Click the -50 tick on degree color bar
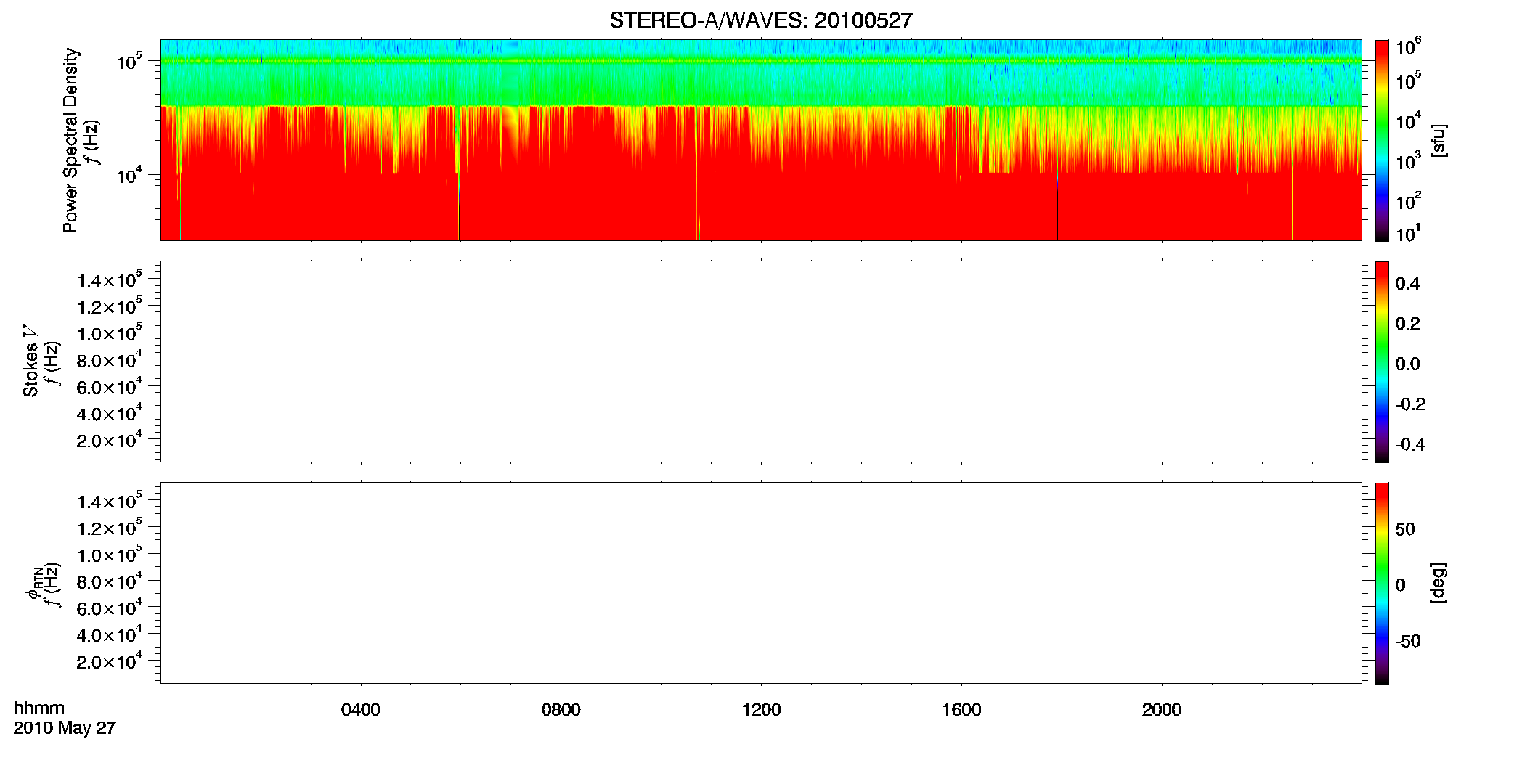The height and width of the screenshot is (784, 1522). (1408, 642)
